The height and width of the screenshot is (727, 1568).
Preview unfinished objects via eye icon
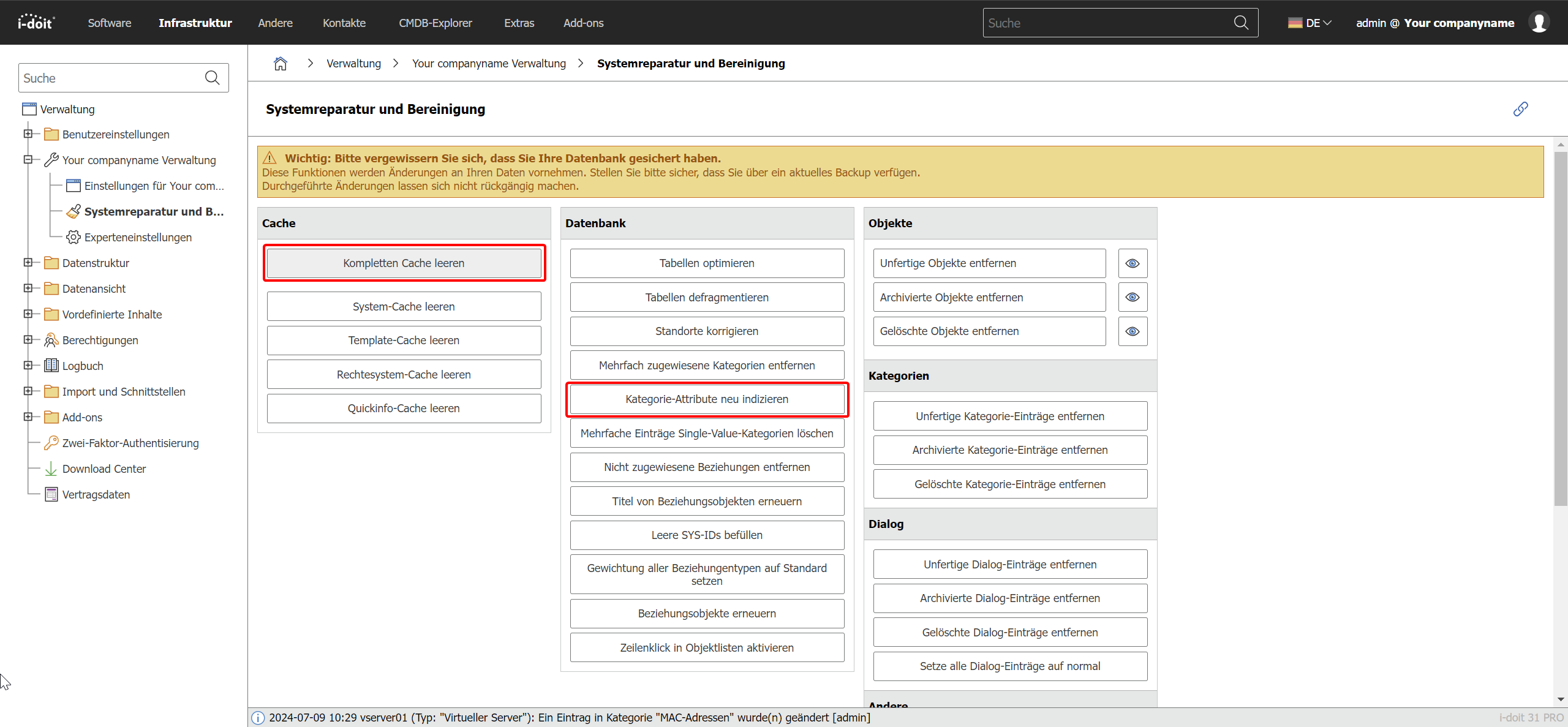[1133, 263]
